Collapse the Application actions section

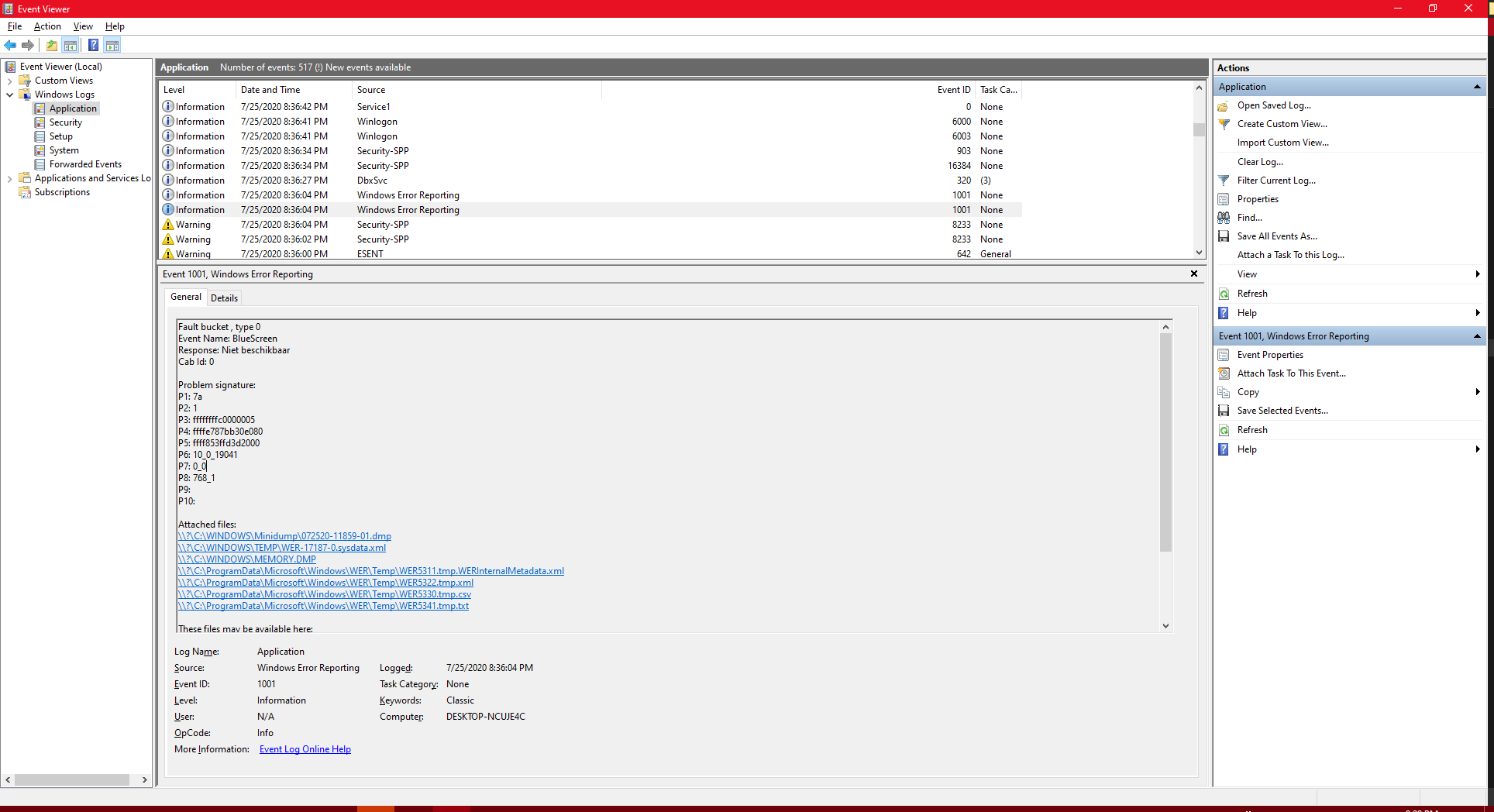(1477, 87)
